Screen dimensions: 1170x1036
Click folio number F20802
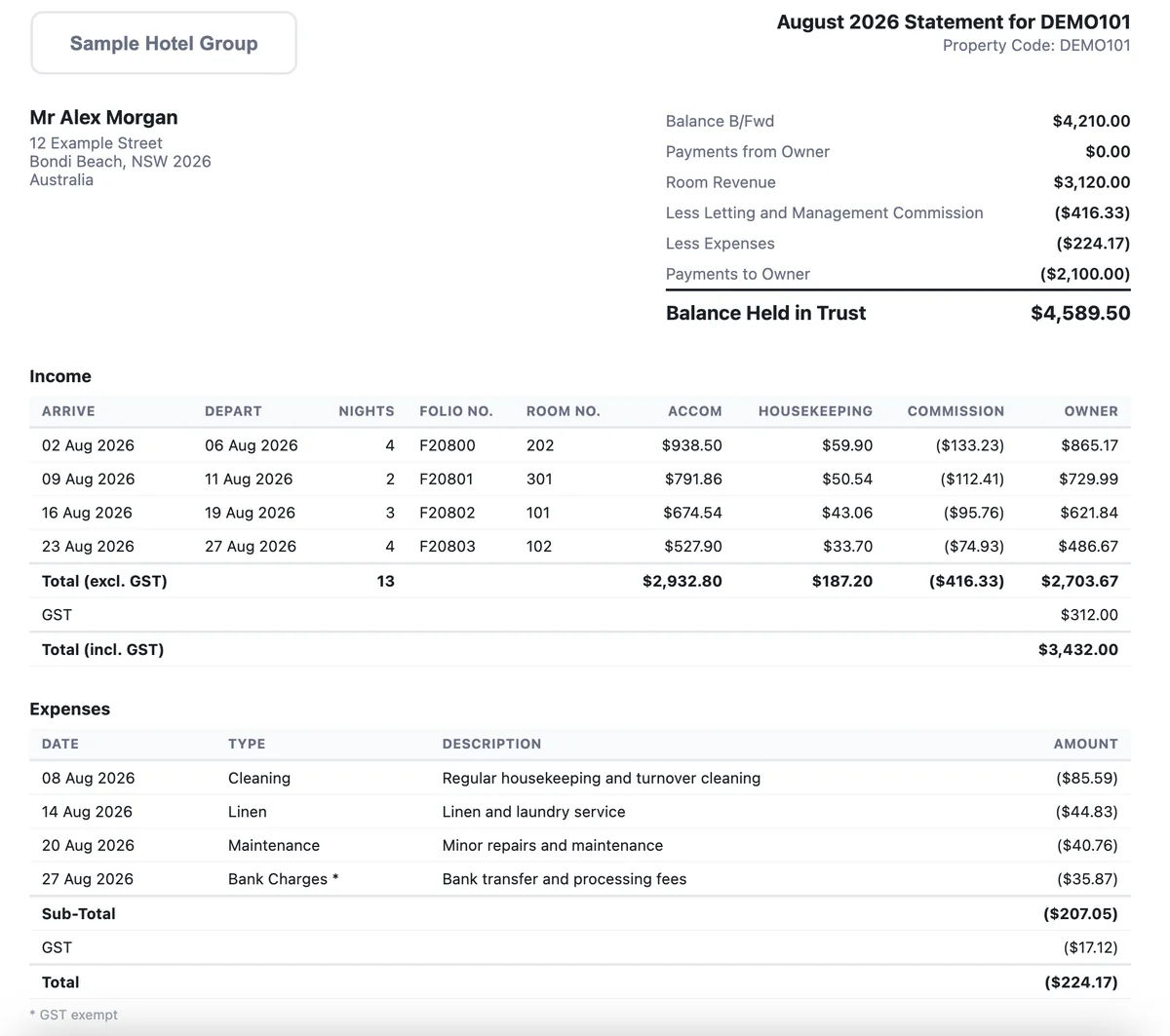[448, 513]
